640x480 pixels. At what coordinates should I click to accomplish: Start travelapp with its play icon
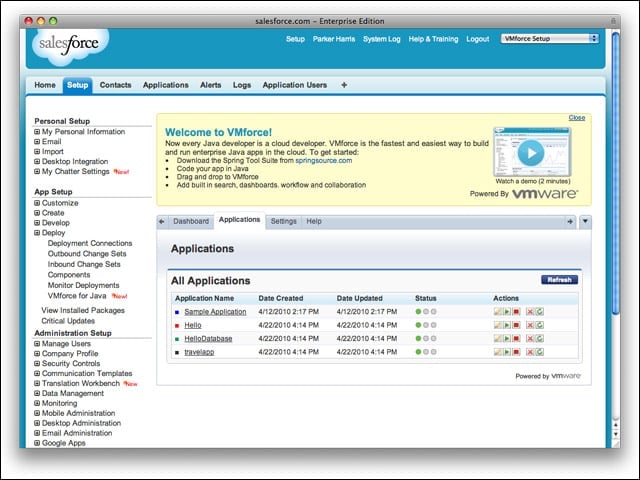click(507, 352)
